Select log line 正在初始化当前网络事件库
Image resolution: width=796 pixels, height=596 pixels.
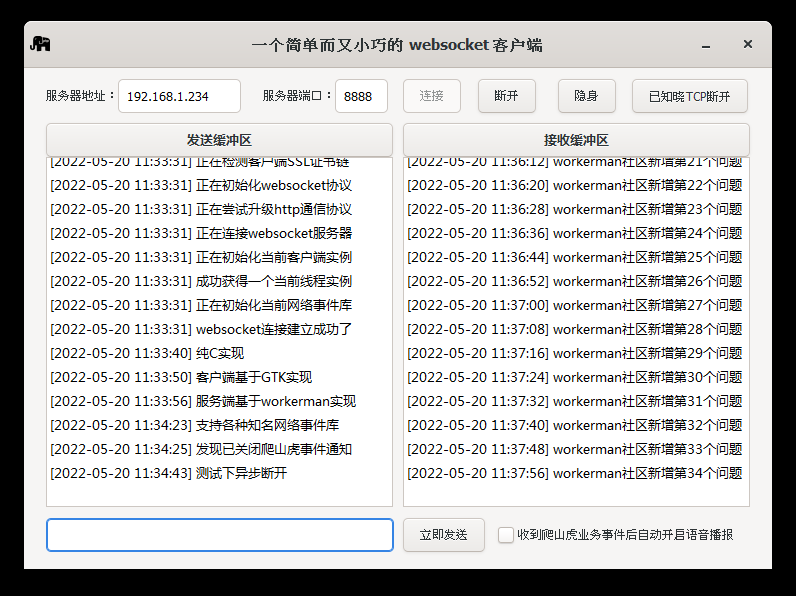point(201,305)
